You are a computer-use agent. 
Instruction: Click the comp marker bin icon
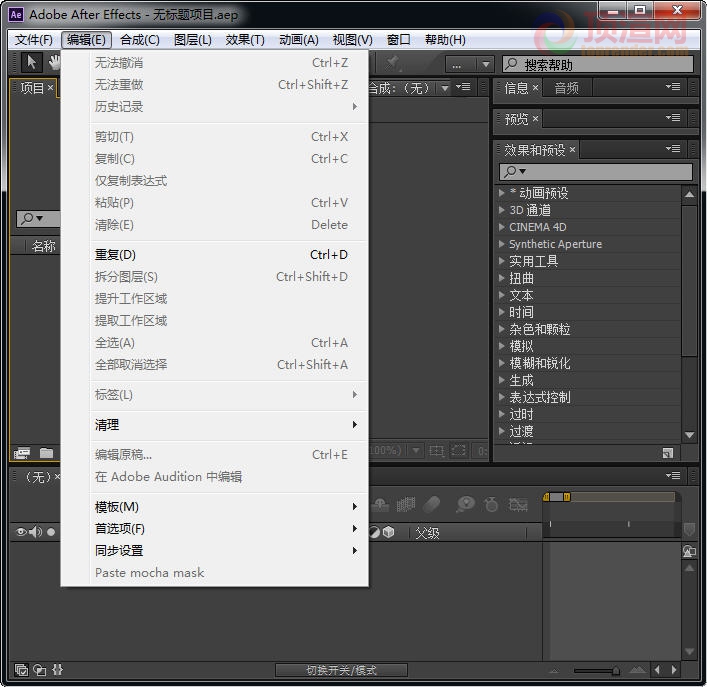point(689,529)
